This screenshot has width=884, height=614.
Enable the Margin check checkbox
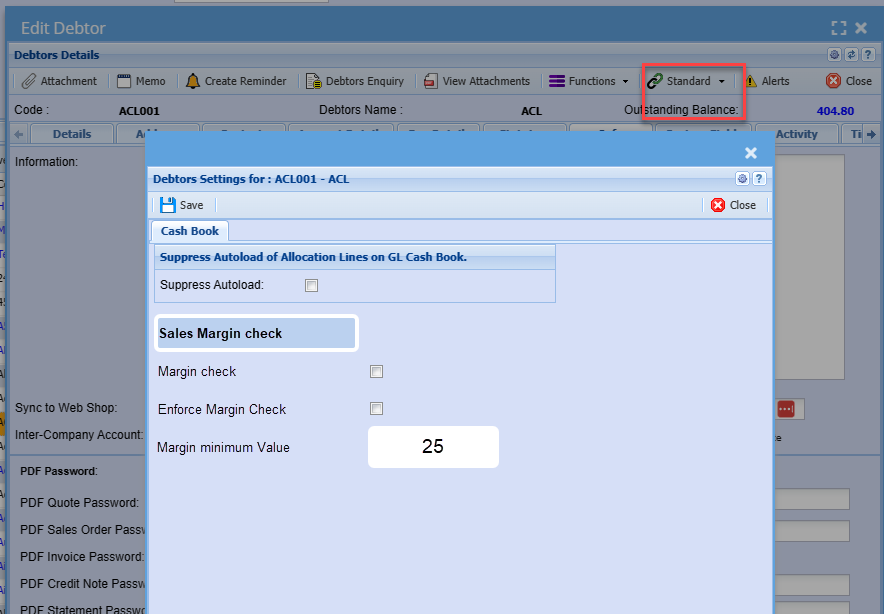tap(376, 372)
